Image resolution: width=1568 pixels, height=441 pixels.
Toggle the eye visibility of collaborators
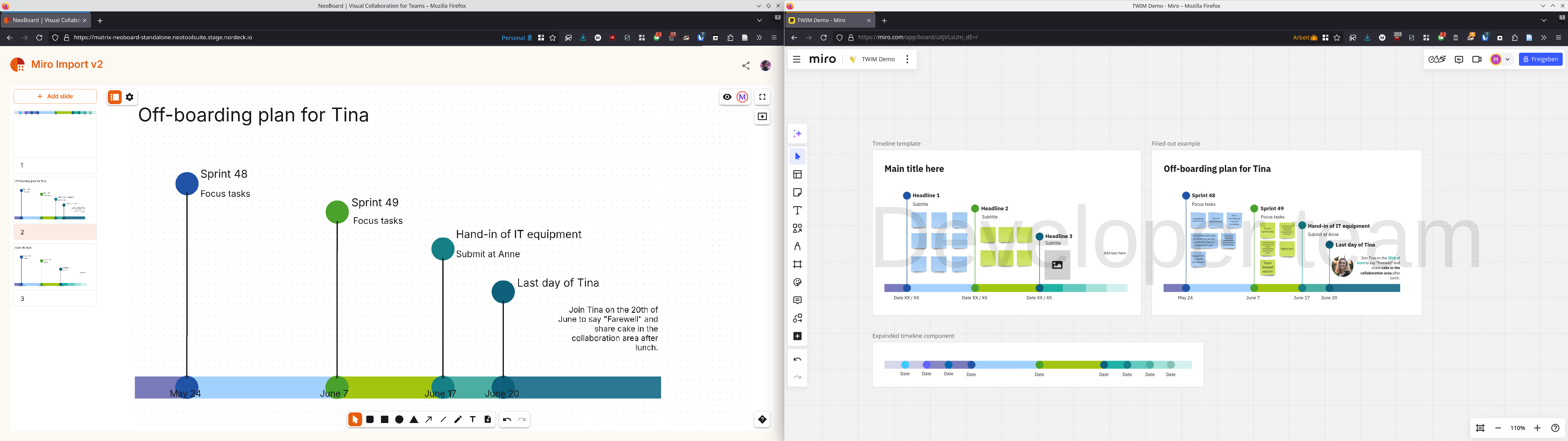[x=727, y=97]
